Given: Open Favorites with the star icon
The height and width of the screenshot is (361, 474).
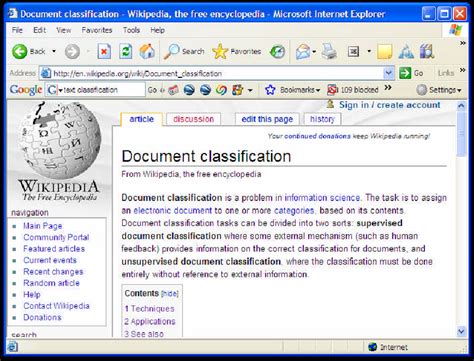Looking at the screenshot, I should [237, 51].
